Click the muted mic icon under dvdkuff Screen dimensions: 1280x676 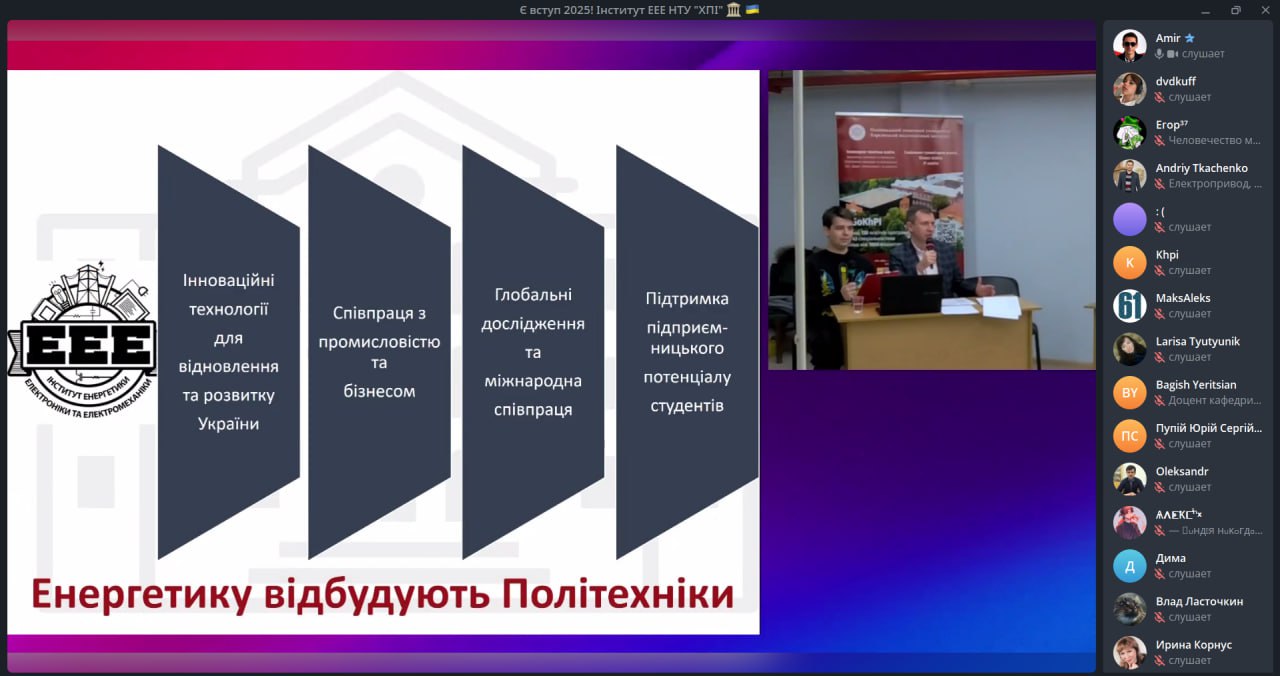tap(1160, 98)
